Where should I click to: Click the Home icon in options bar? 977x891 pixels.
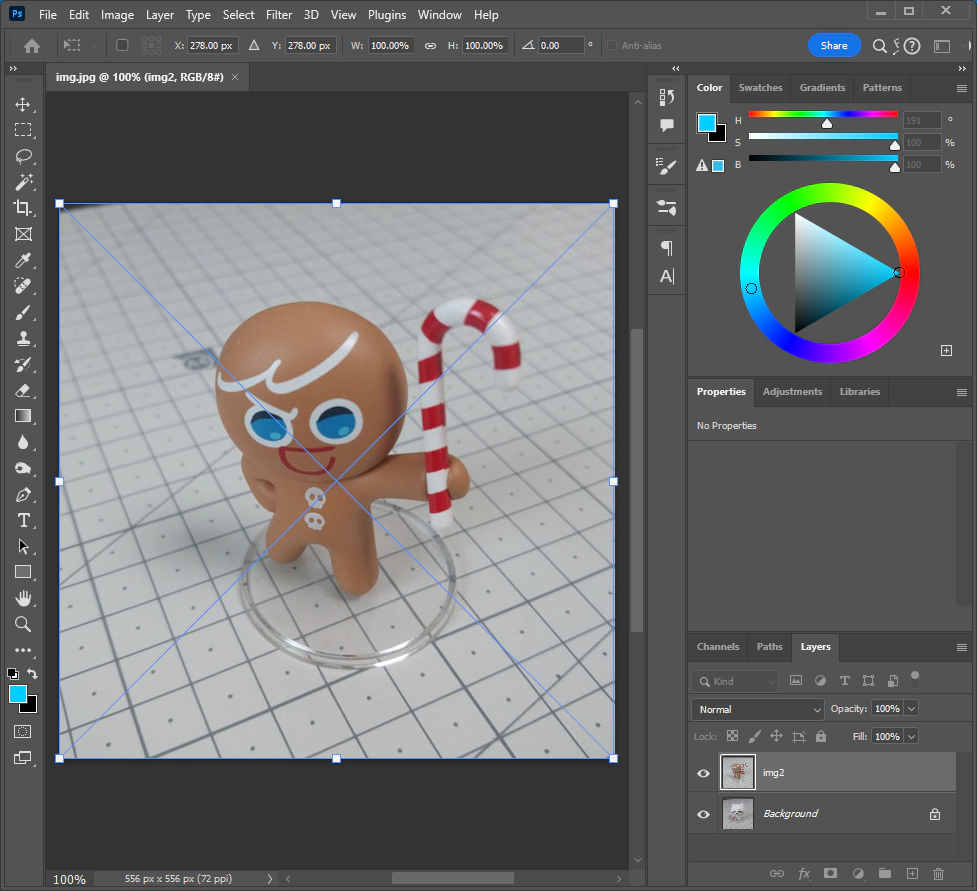32,45
